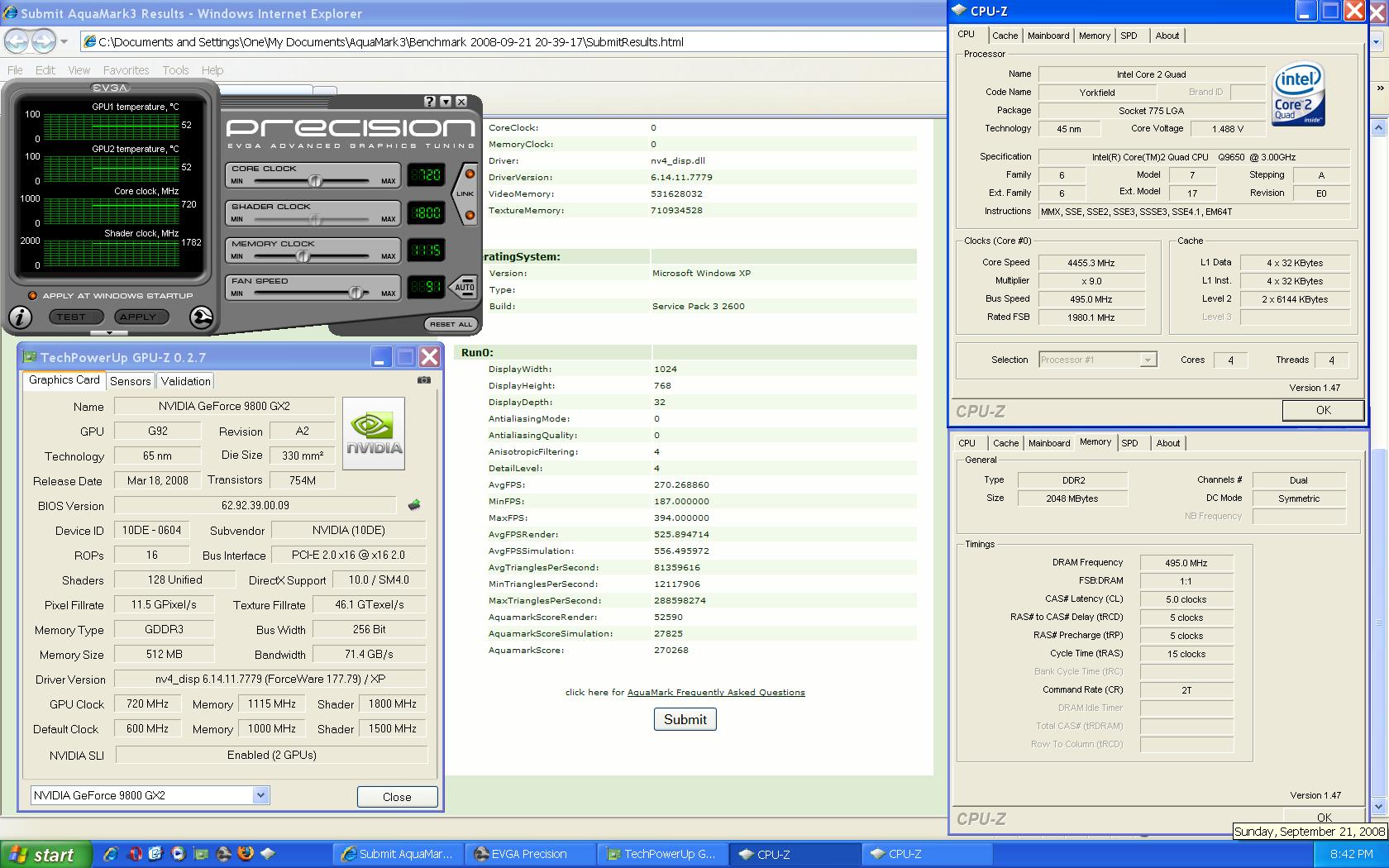Click the taskbar clock showing 8:42 PM
1389x868 pixels.
tap(1351, 854)
